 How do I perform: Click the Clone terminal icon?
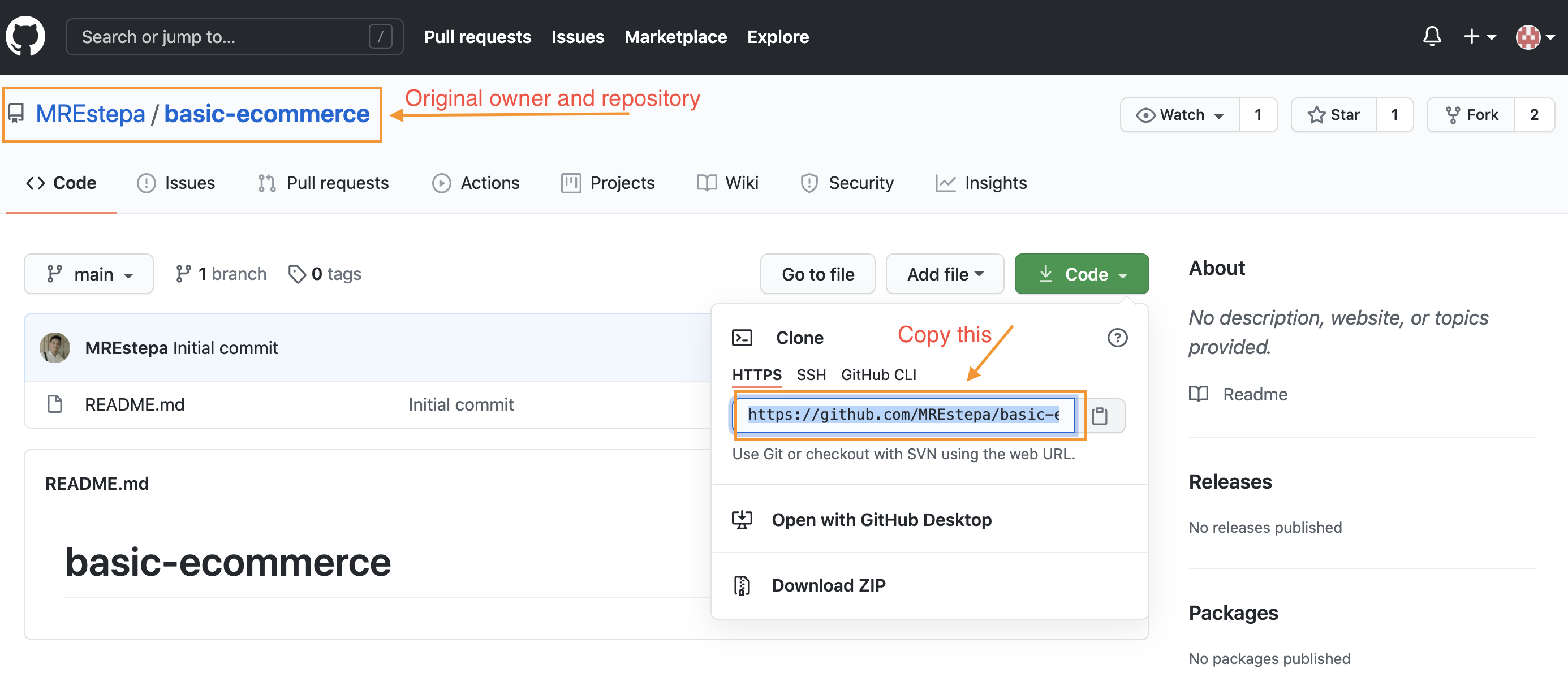point(742,338)
